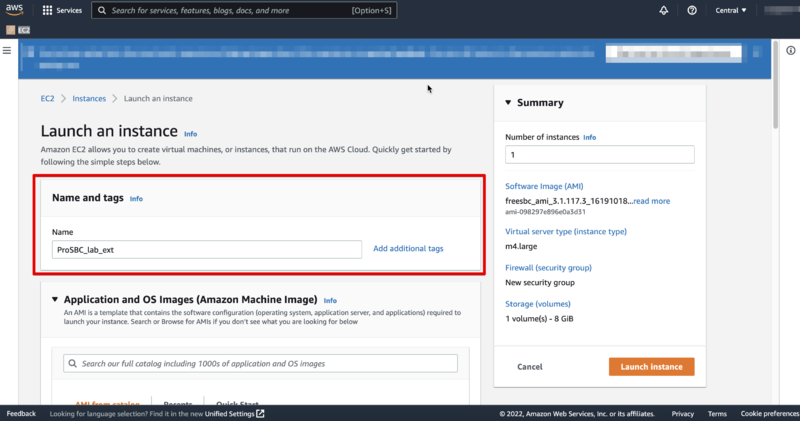Go to Instances breadcrumb
Screen dimensions: 800x421
coord(89,98)
